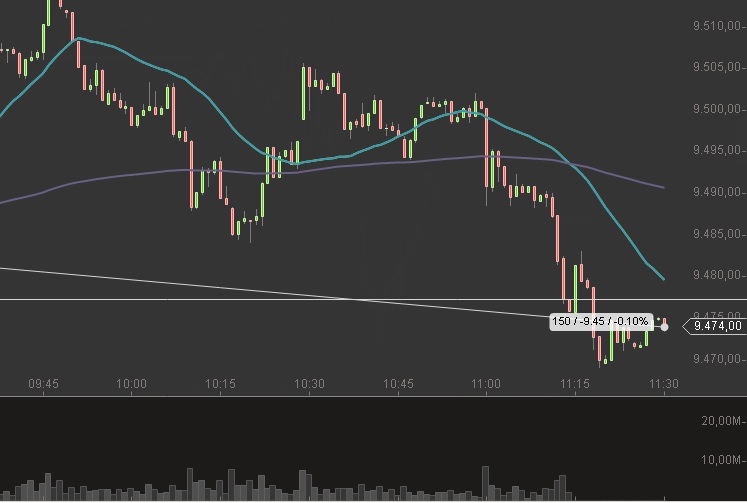Click the 9.505,00 price axis label
The image size is (747, 503).
tap(717, 67)
